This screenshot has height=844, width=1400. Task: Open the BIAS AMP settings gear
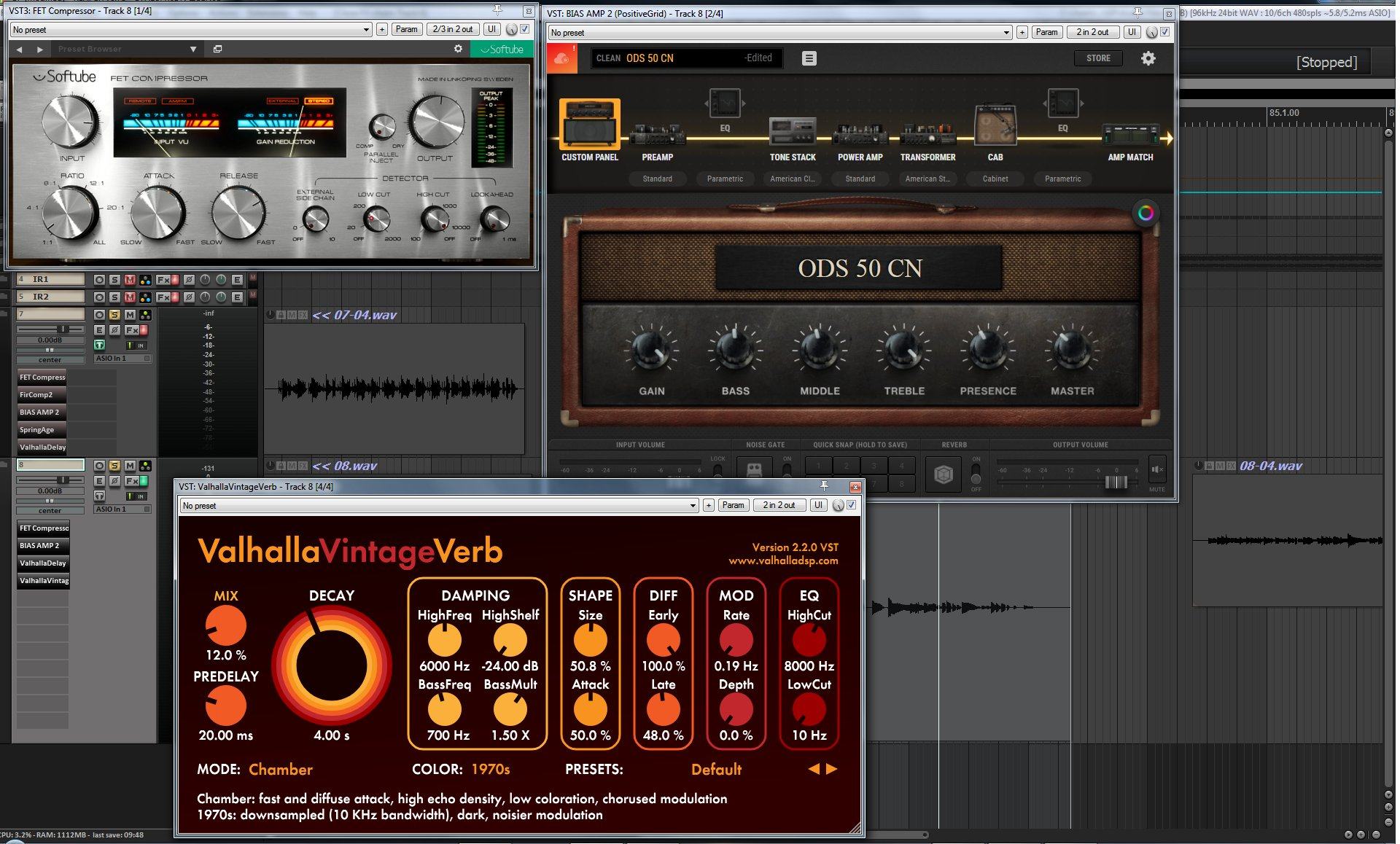[1148, 58]
